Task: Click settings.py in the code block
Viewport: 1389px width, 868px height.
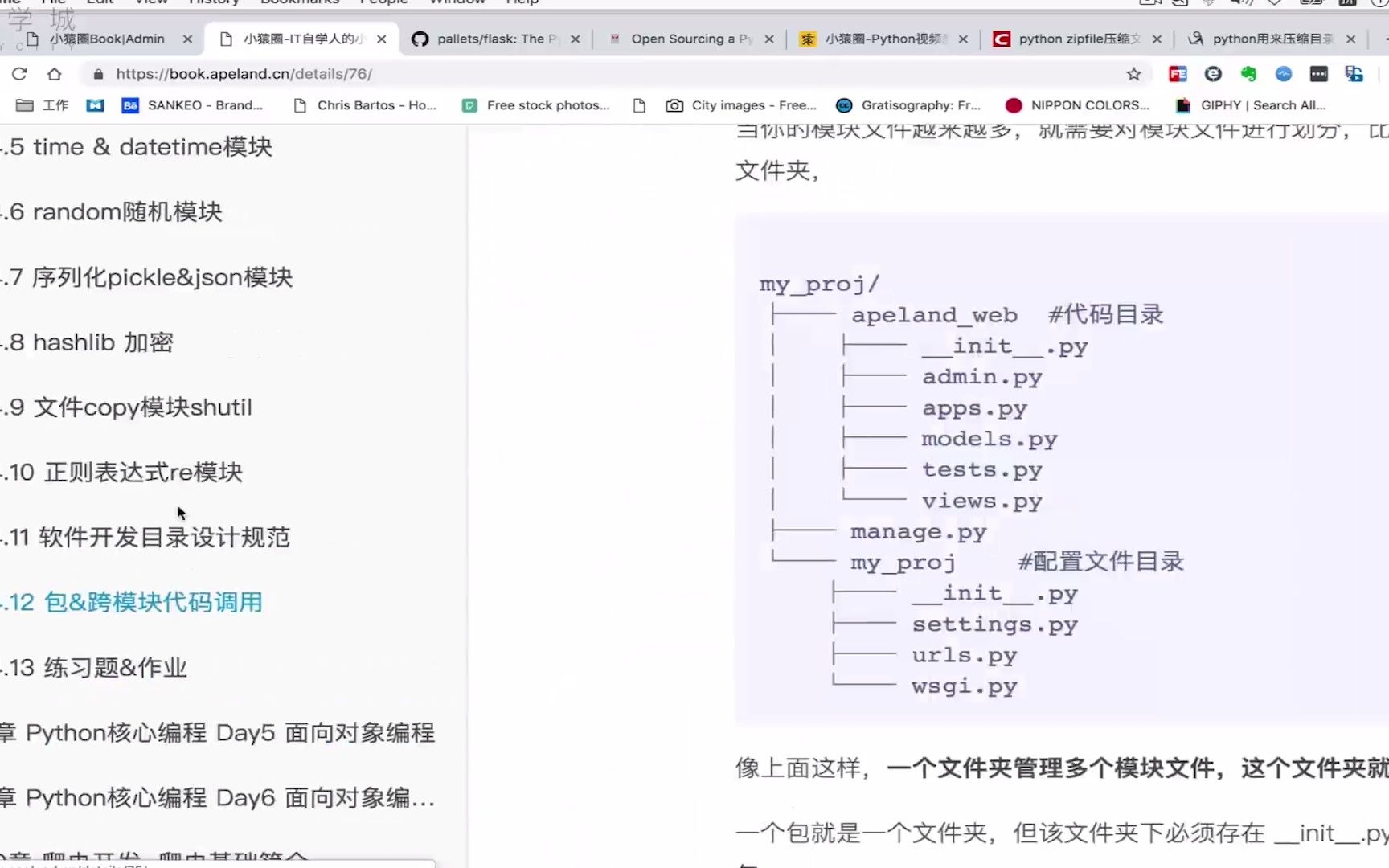Action: pos(994,624)
